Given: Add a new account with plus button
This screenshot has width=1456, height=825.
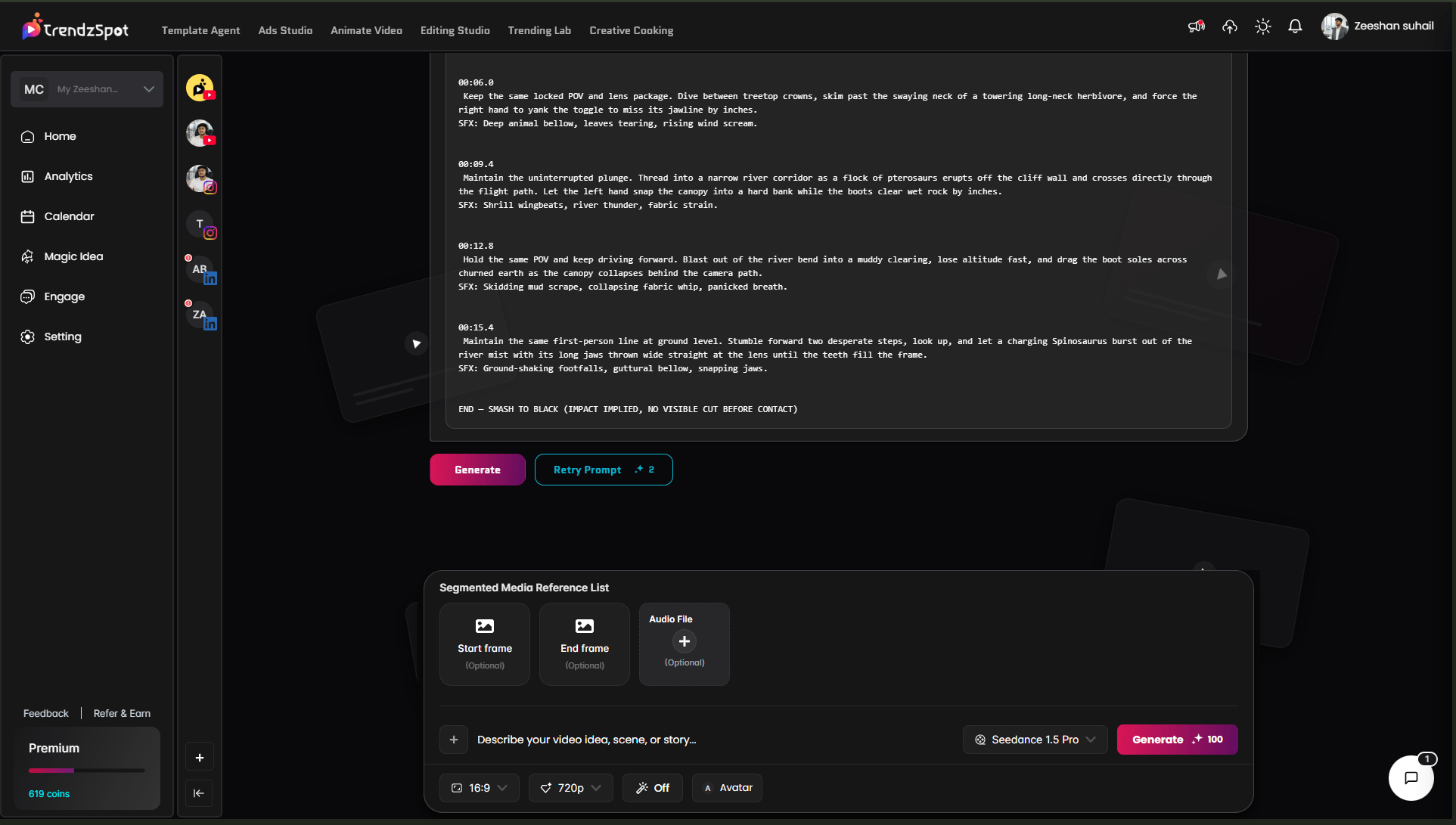Looking at the screenshot, I should pyautogui.click(x=200, y=758).
